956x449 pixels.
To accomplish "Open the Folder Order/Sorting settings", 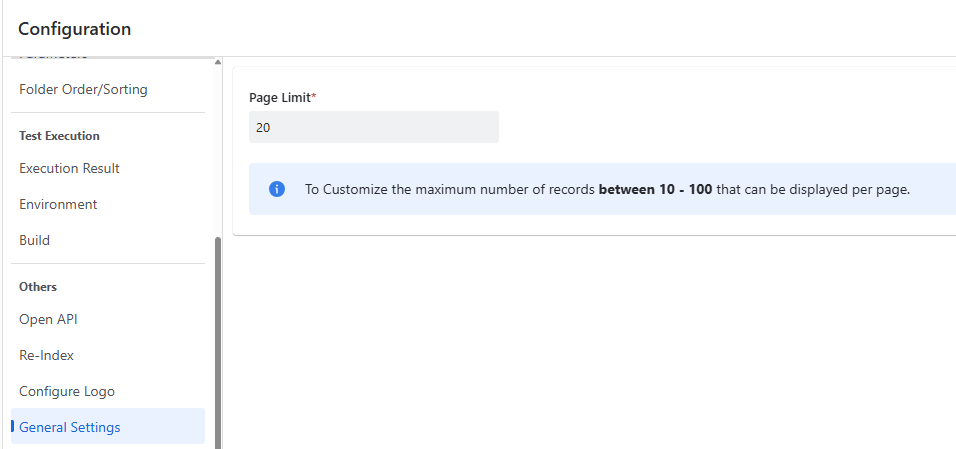I will (x=83, y=89).
